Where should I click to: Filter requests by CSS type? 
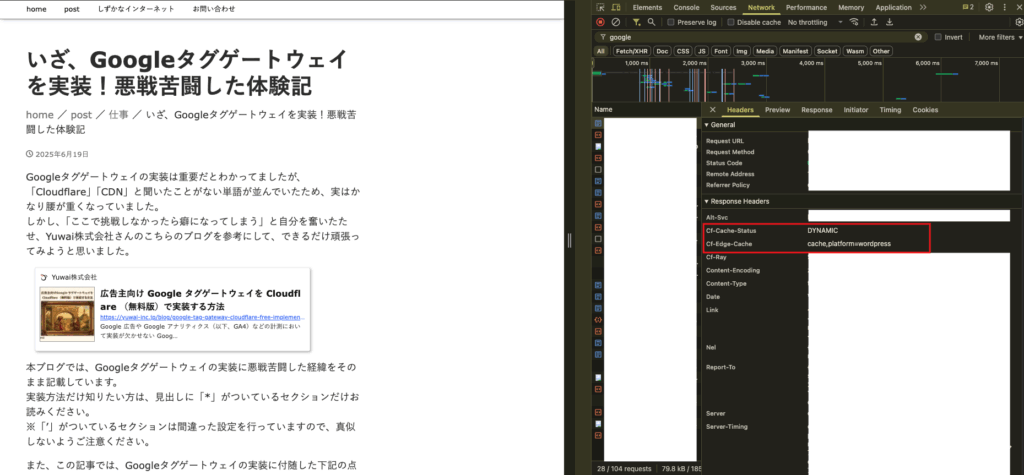[682, 51]
